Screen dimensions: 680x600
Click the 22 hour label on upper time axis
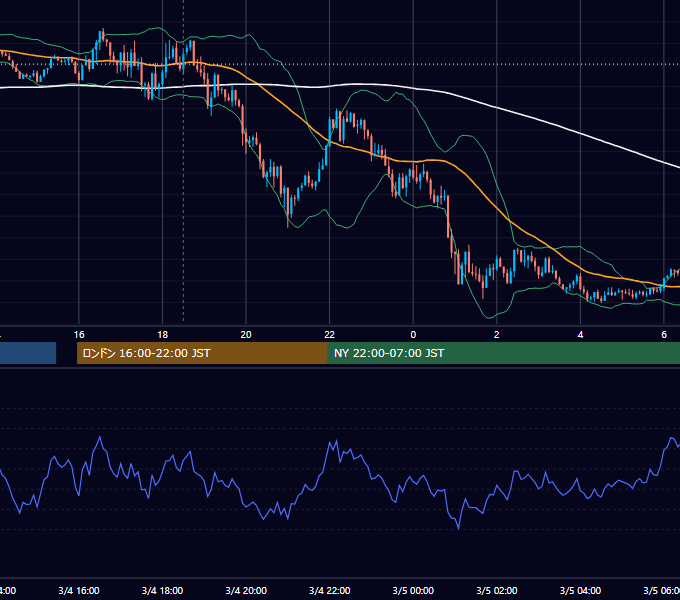[330, 335]
